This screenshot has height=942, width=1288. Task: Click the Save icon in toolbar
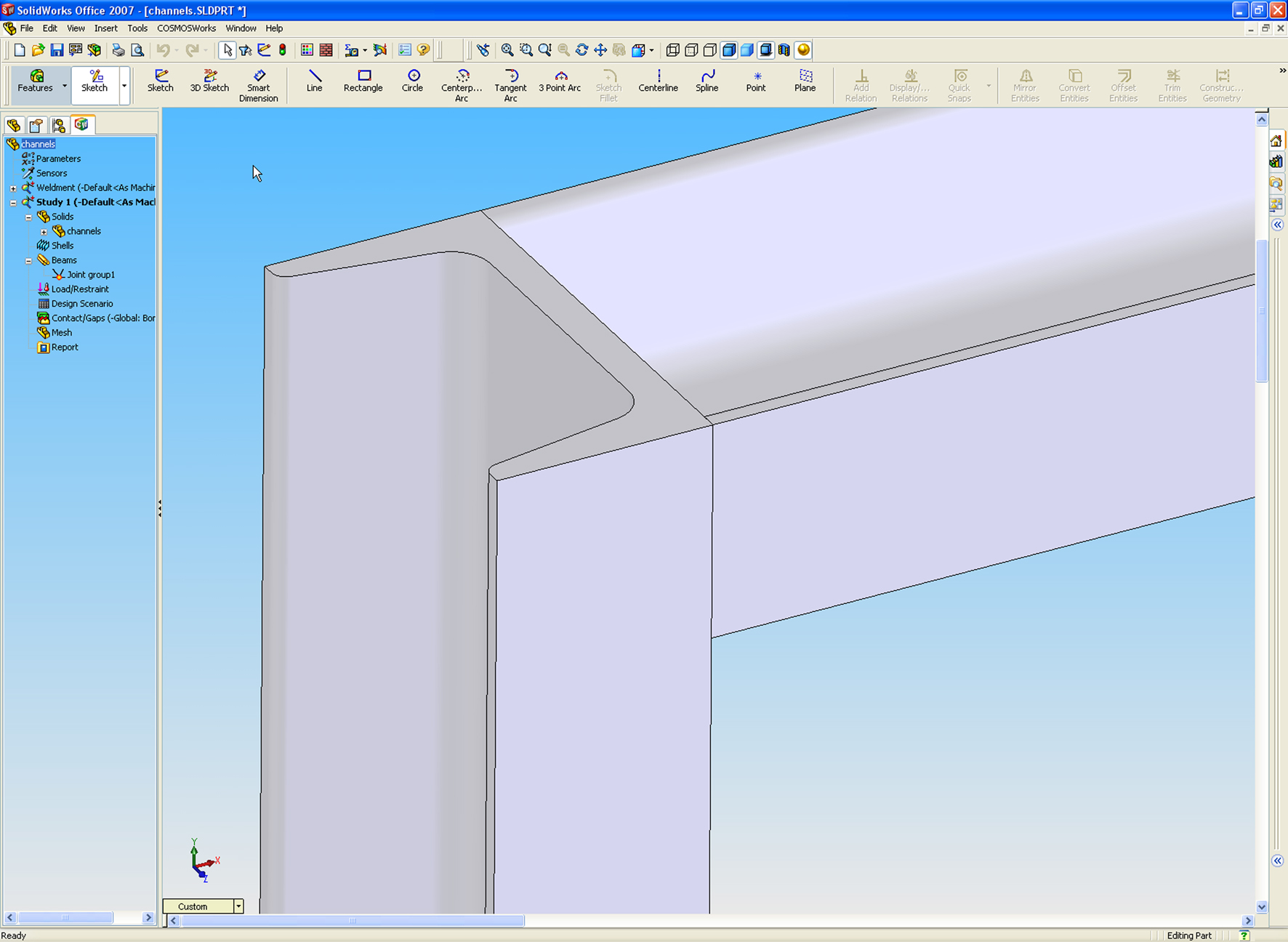click(57, 50)
